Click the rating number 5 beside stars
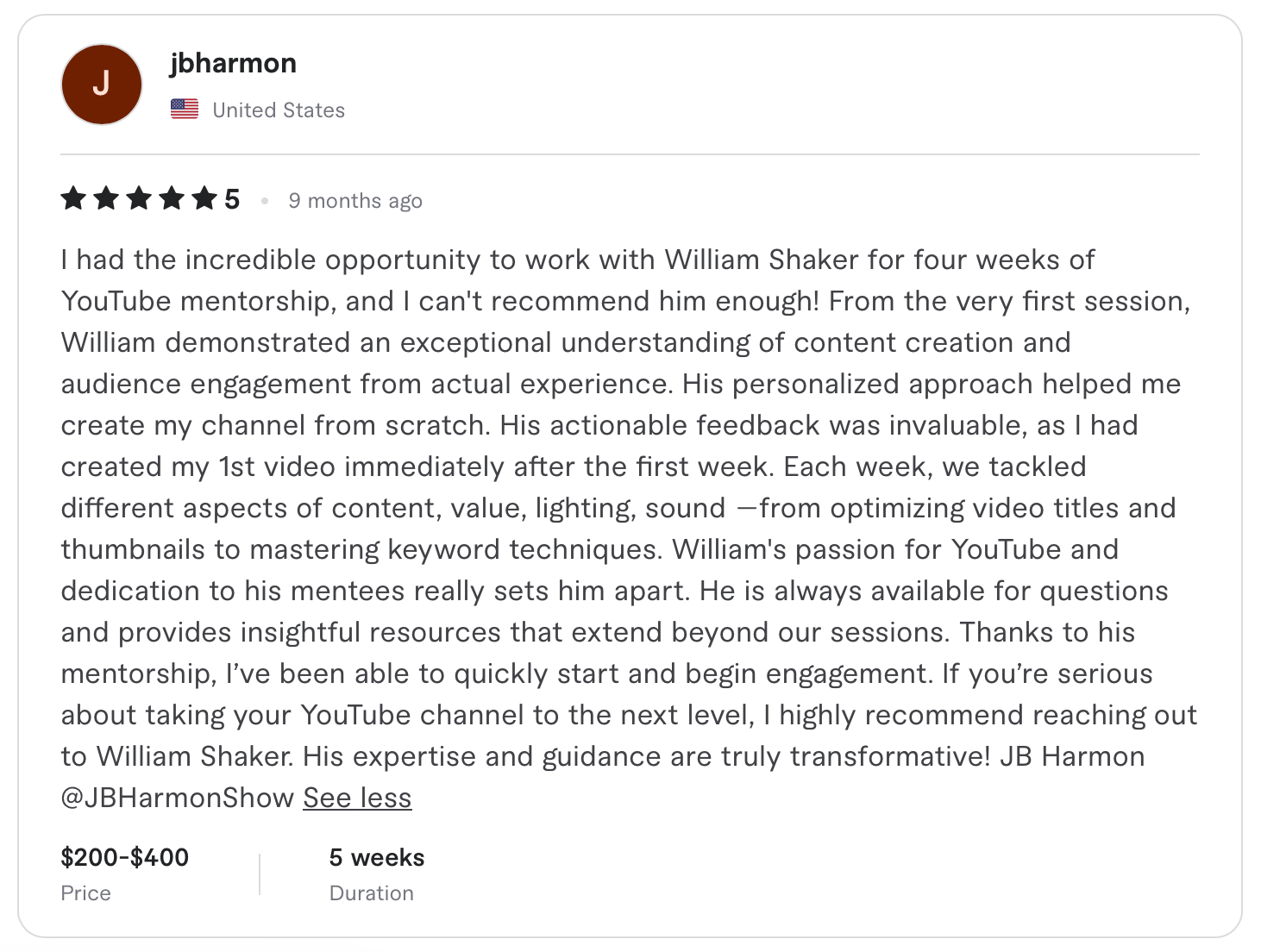Image resolution: width=1261 pixels, height=952 pixels. 232,200
